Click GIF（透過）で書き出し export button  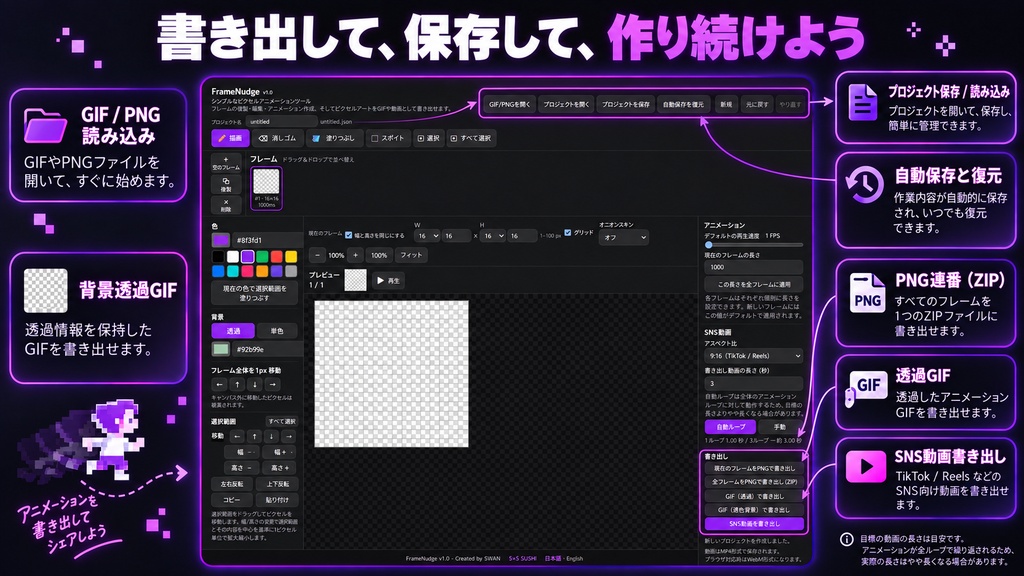coord(754,496)
